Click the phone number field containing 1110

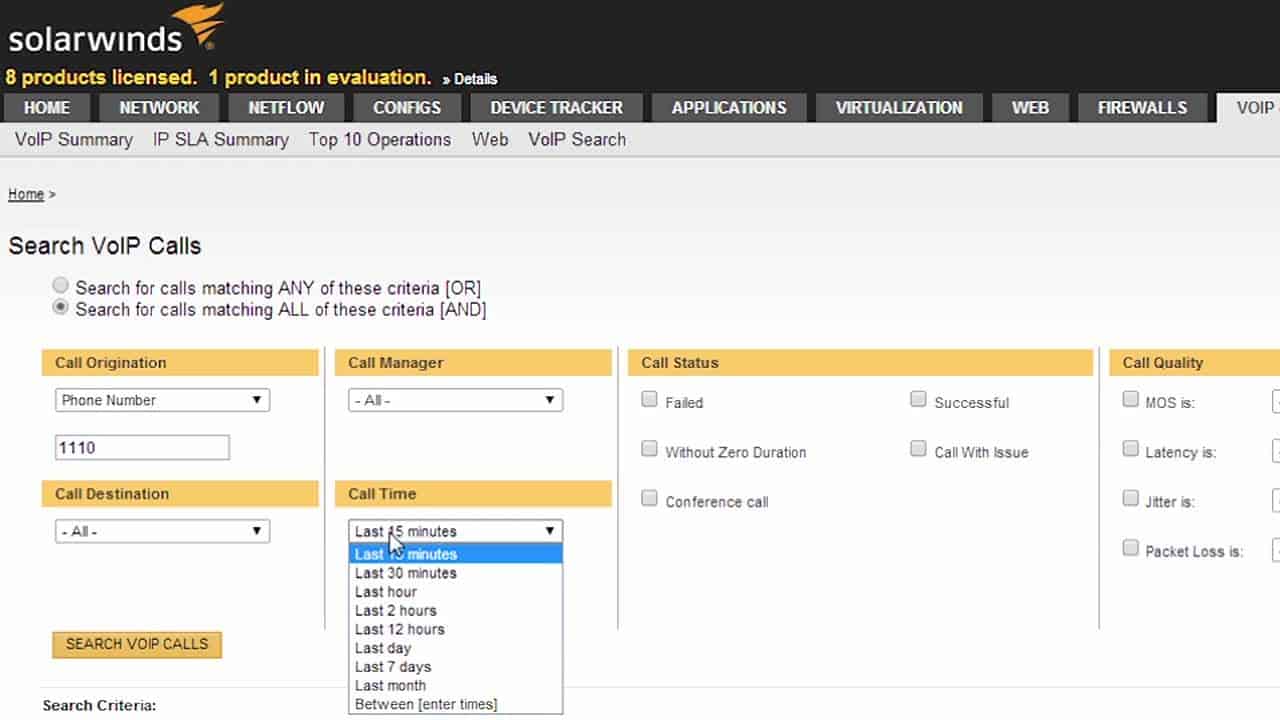[x=142, y=447]
